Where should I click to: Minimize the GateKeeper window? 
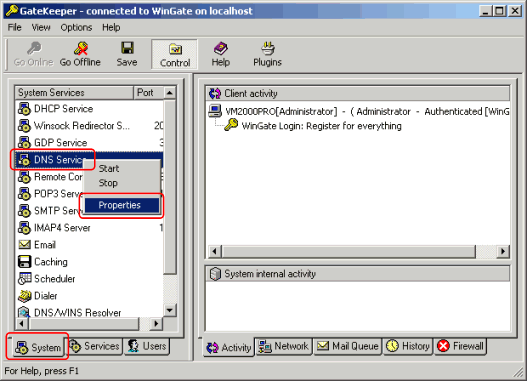coord(486,11)
